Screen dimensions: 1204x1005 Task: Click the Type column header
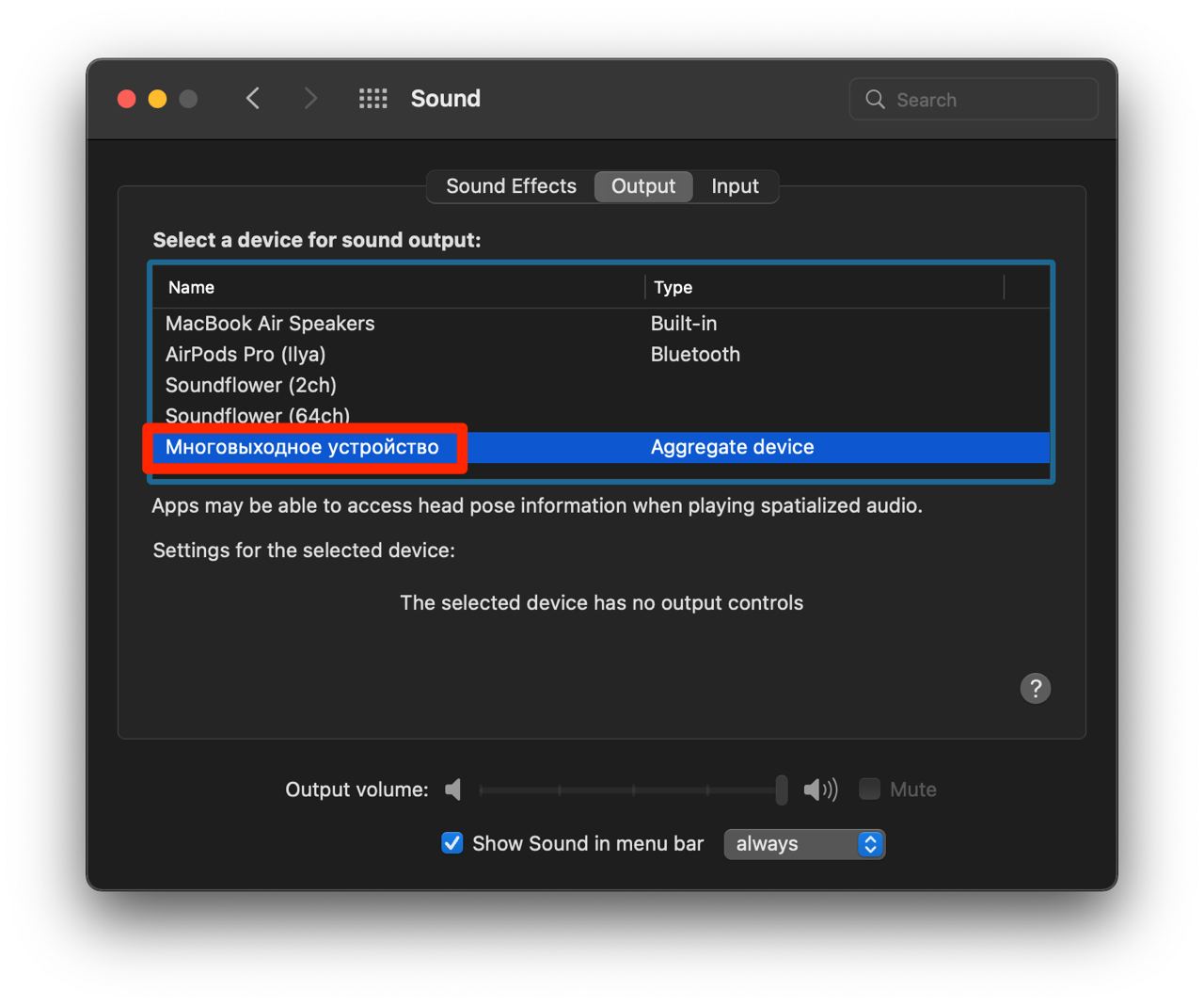click(825, 287)
